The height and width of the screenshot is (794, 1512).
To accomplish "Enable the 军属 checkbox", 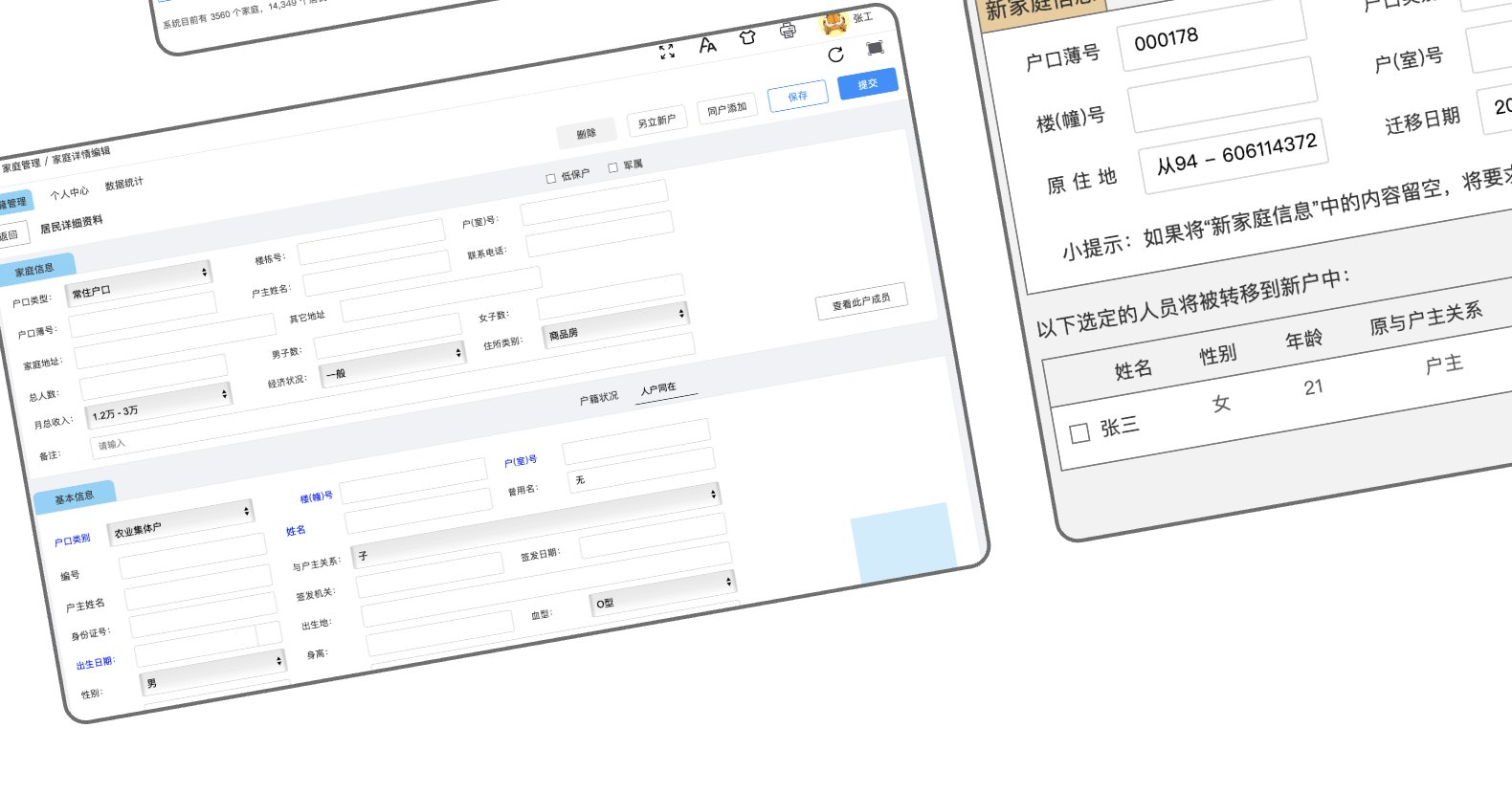I will [613, 167].
